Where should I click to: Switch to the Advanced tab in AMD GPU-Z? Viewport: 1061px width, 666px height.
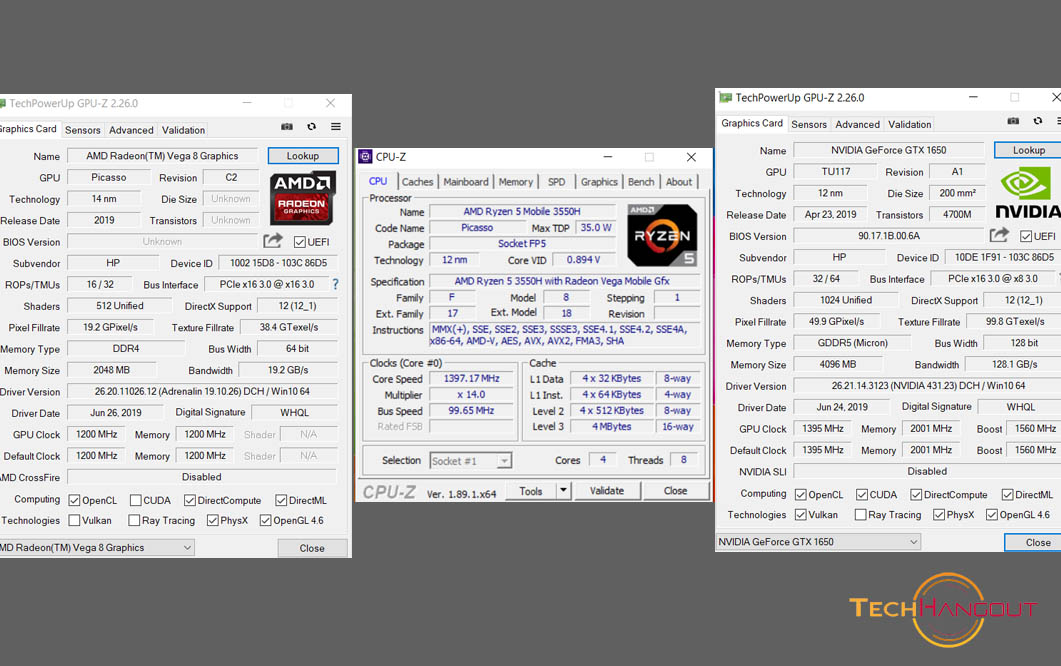click(131, 130)
